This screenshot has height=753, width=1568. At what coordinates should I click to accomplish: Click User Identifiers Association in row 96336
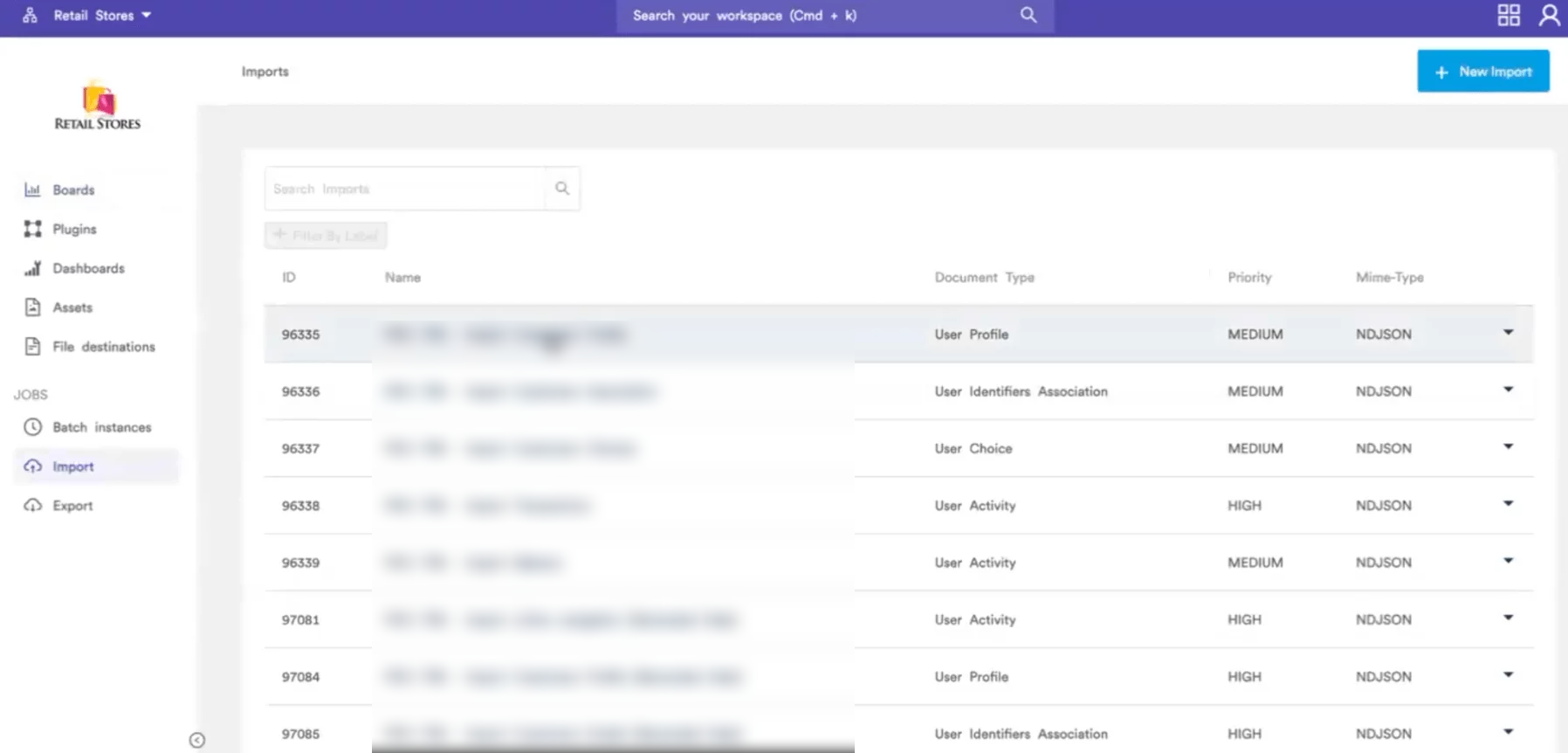[1021, 391]
